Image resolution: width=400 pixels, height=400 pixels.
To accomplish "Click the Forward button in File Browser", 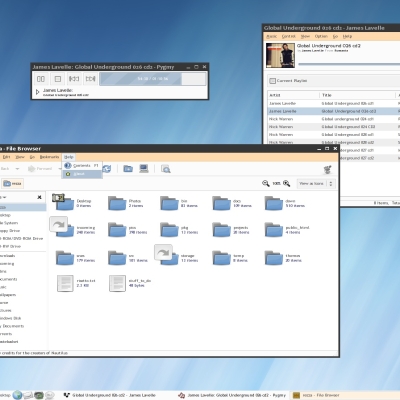I will coord(40,169).
